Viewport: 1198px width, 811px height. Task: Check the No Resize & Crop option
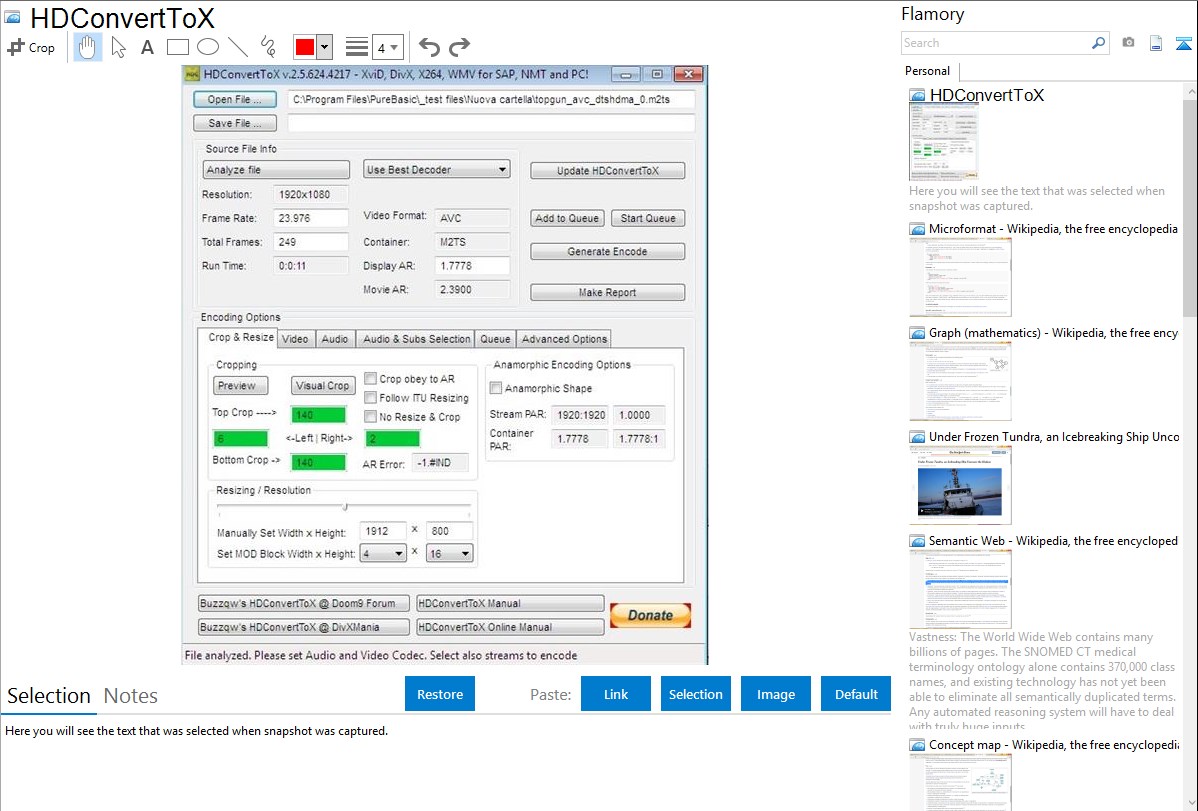click(x=371, y=417)
